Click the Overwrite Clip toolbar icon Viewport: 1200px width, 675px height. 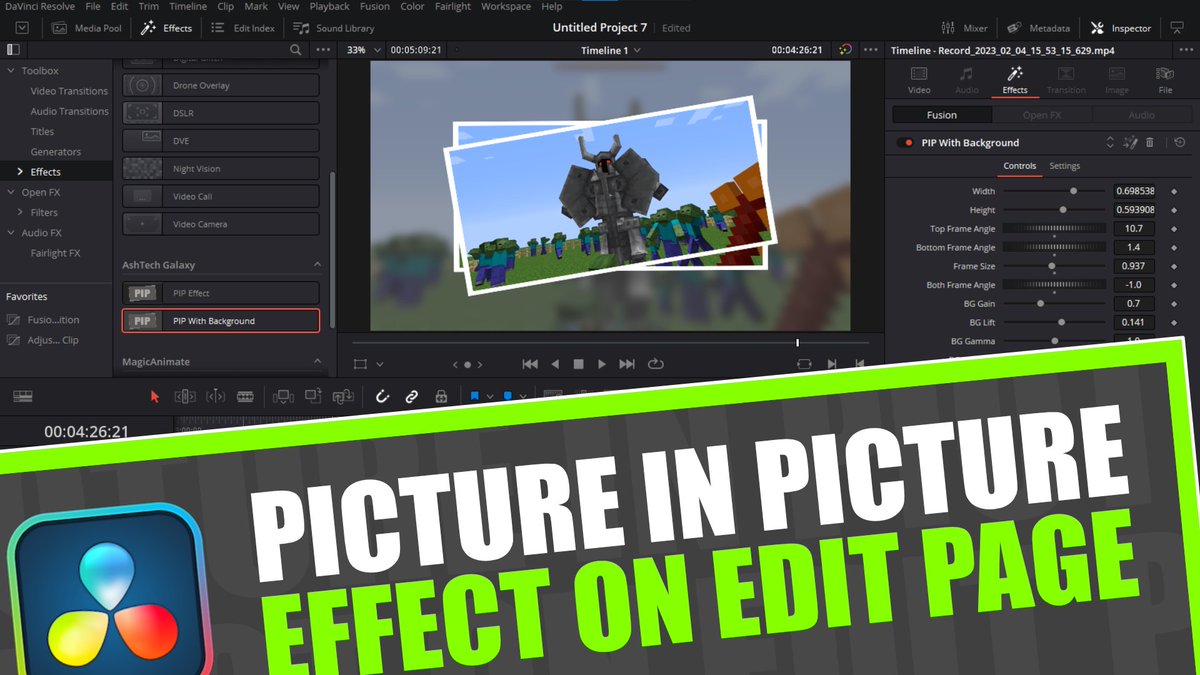coord(313,396)
